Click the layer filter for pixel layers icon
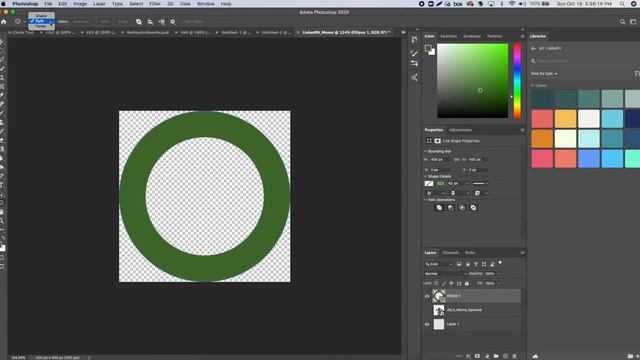Screen dimensions: 640x360 coord(459,264)
